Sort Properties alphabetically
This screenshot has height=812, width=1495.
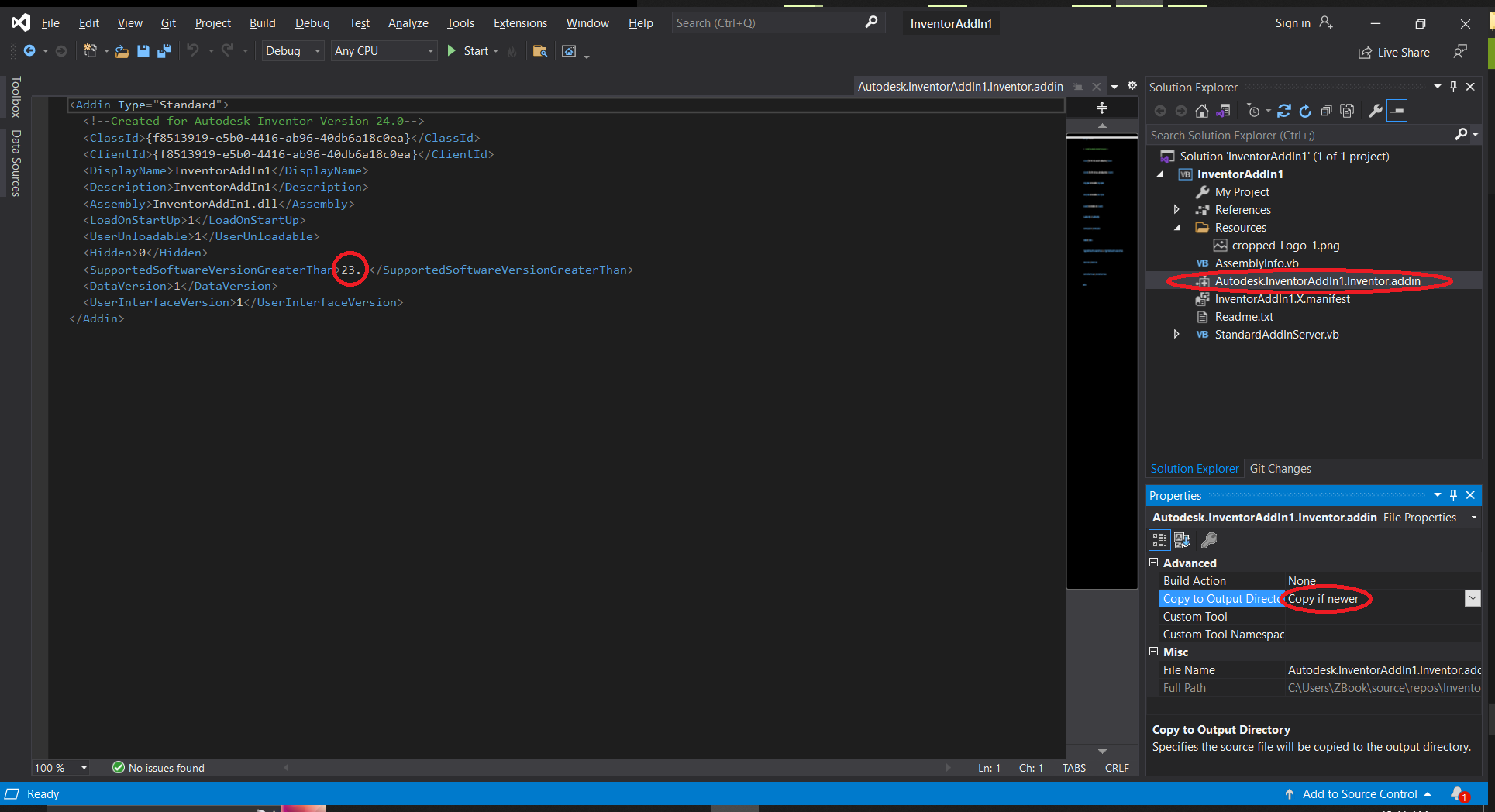[1182, 540]
